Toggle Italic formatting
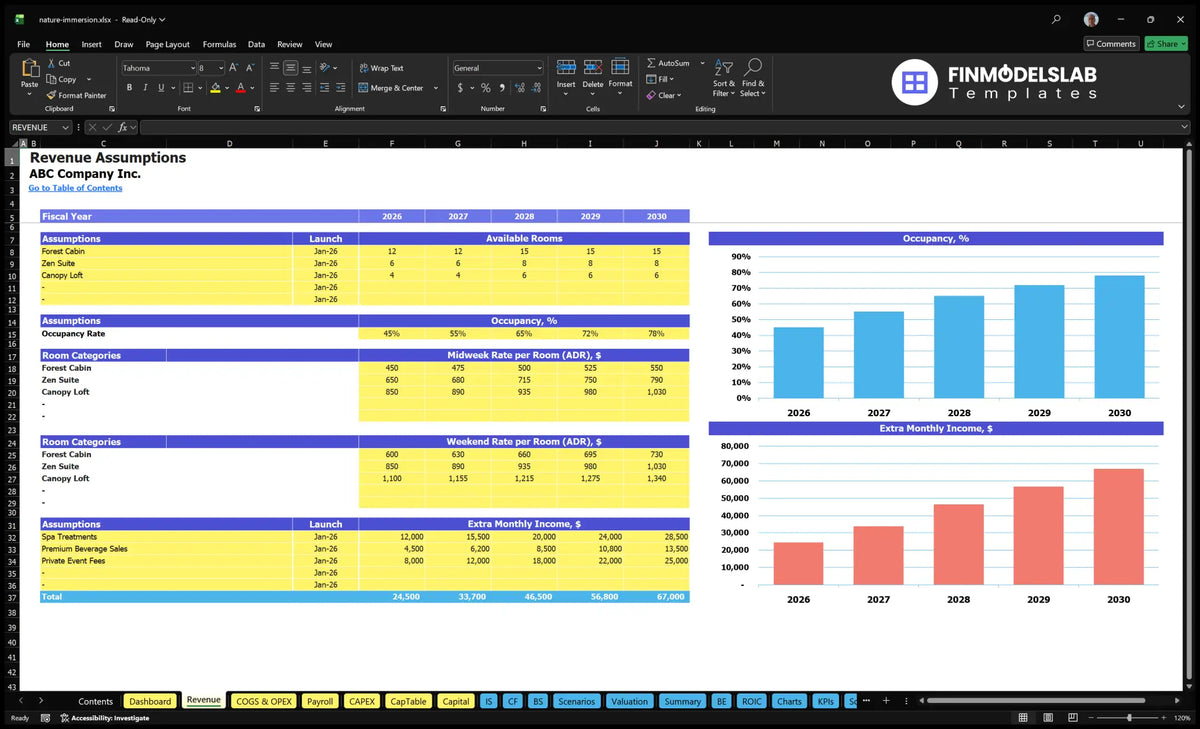 (144, 88)
